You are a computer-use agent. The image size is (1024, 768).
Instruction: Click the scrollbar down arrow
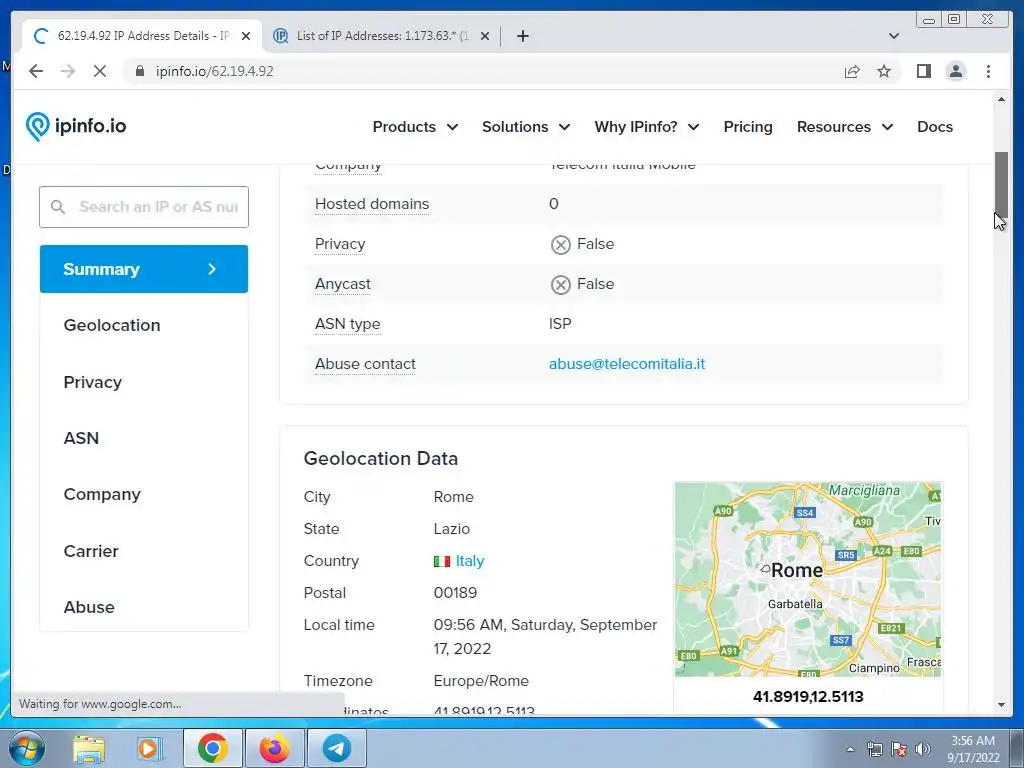click(x=1001, y=705)
